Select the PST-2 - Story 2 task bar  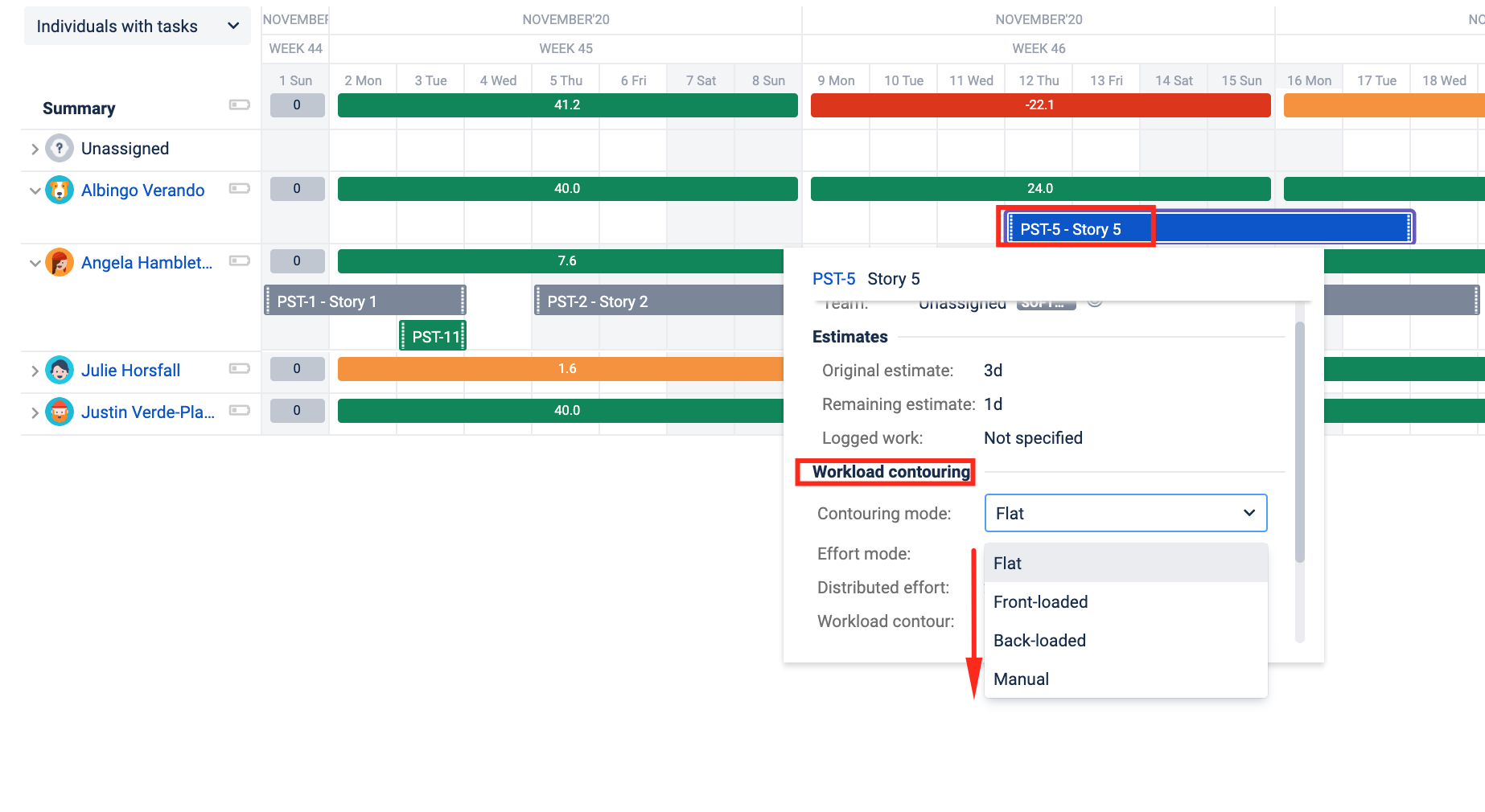pyautogui.click(x=660, y=301)
